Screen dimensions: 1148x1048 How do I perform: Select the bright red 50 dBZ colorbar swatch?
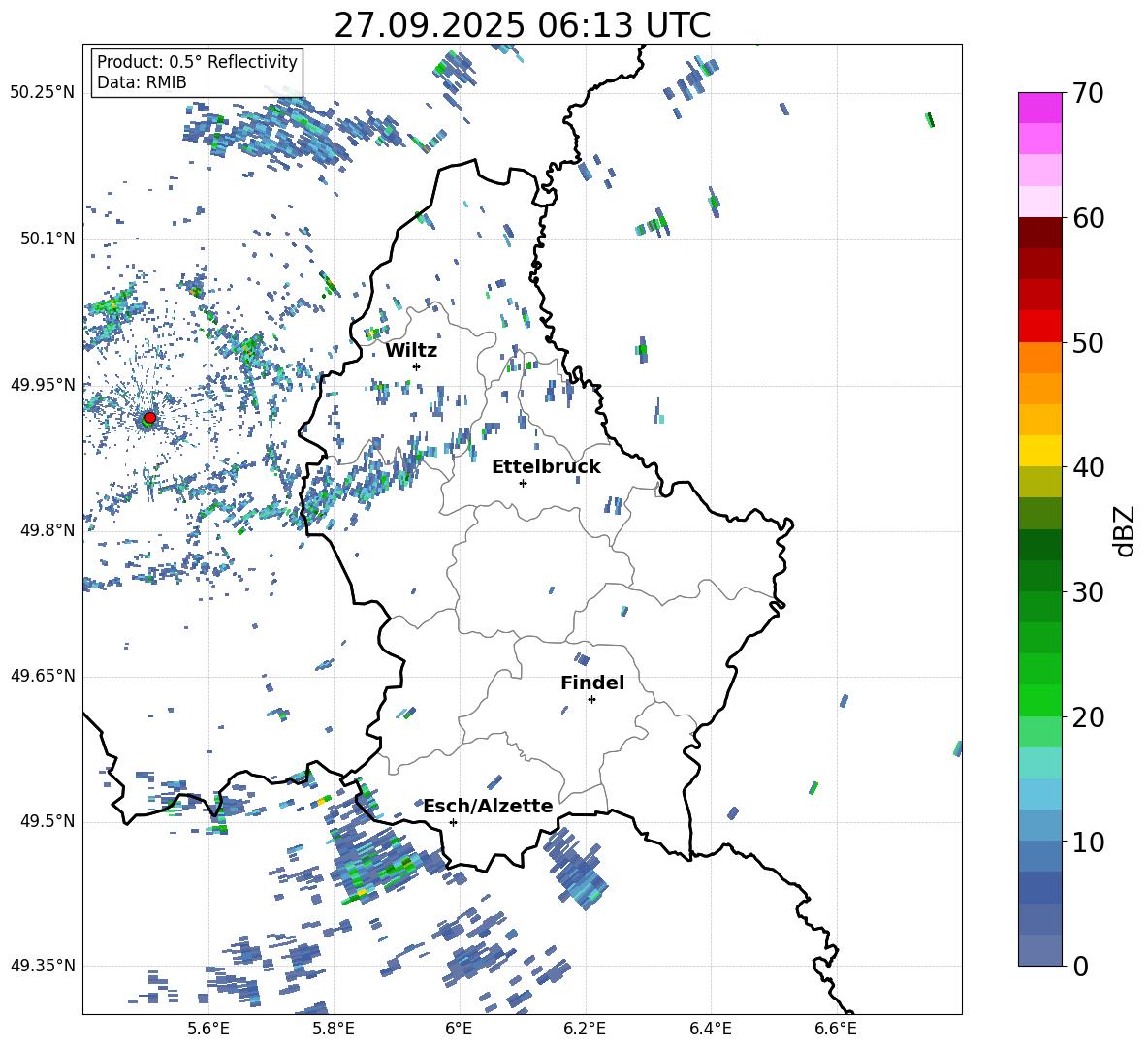click(1040, 327)
